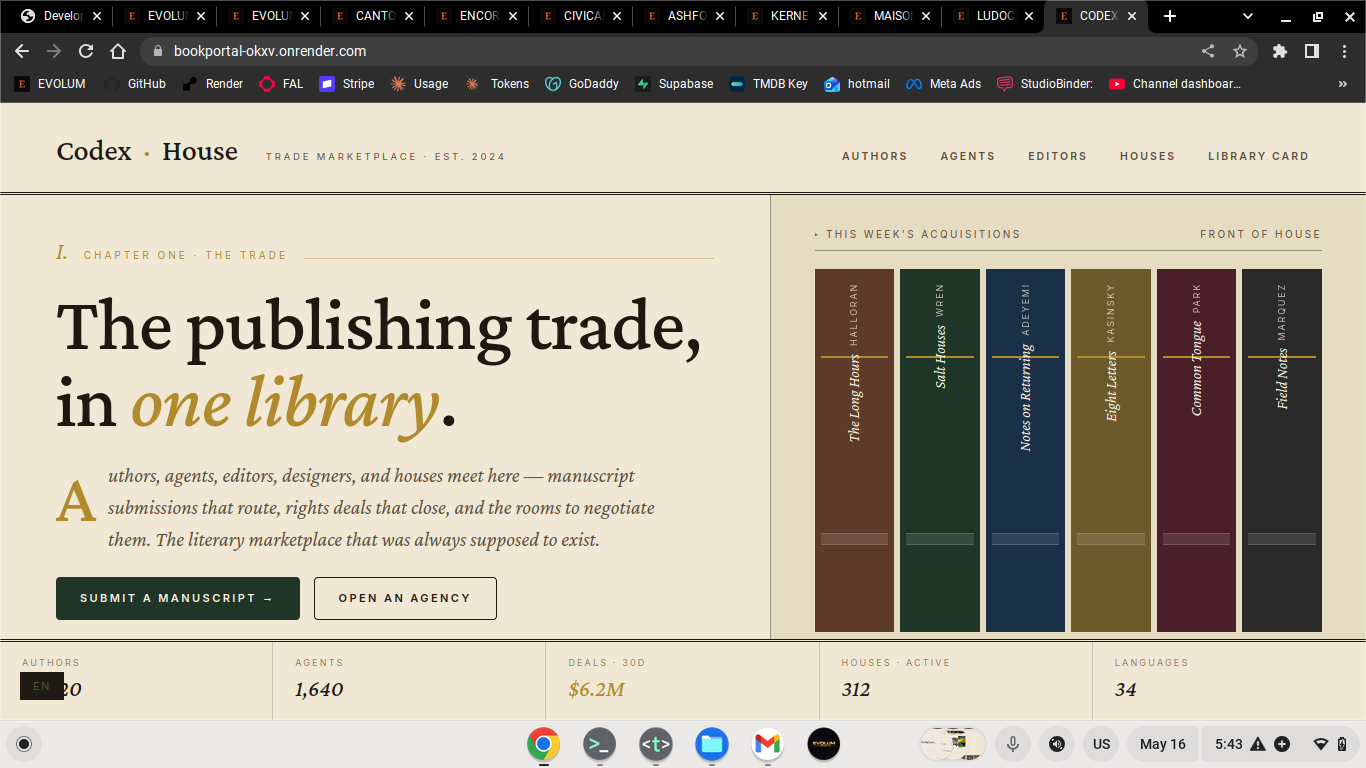Click the Open an Agency button

[x=405, y=598]
